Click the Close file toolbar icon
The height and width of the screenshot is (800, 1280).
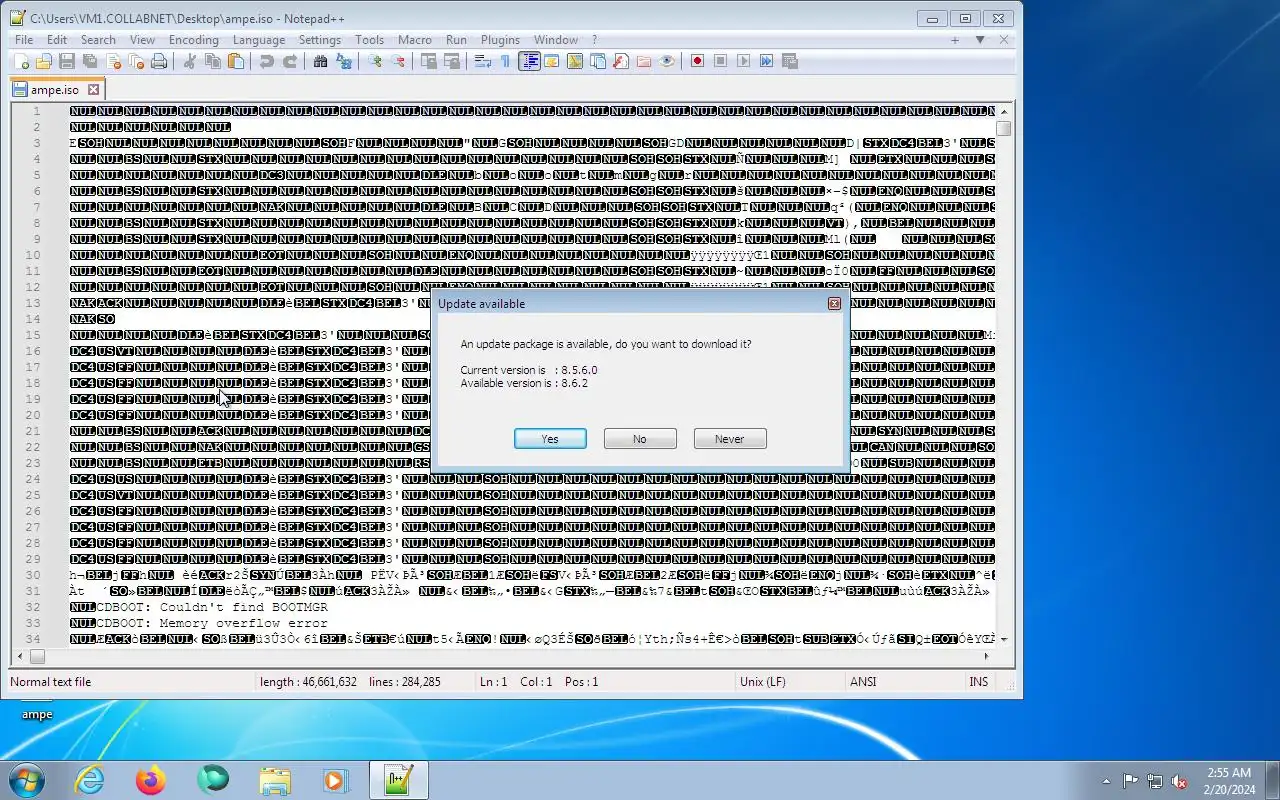(x=113, y=61)
